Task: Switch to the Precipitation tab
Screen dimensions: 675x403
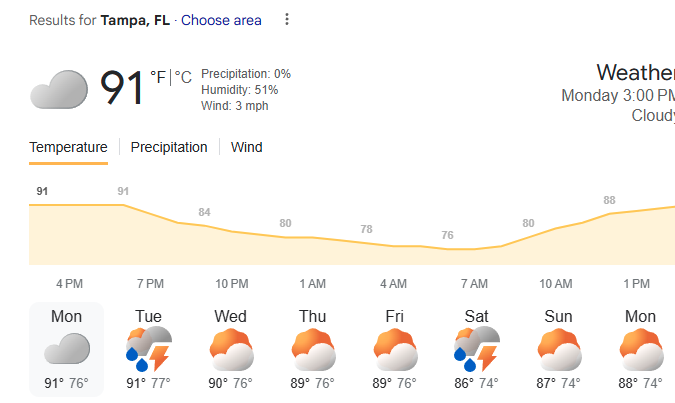Action: (x=169, y=147)
